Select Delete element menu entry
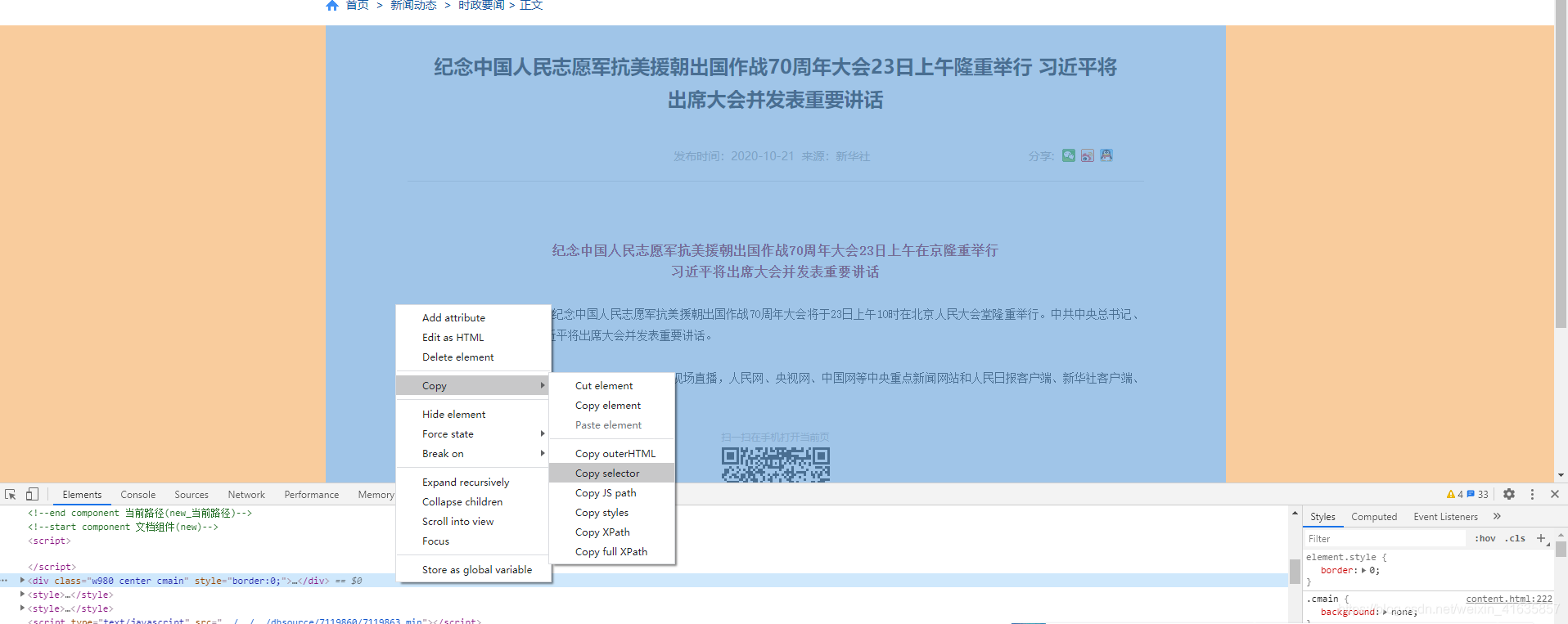The width and height of the screenshot is (1568, 624). (x=473, y=357)
